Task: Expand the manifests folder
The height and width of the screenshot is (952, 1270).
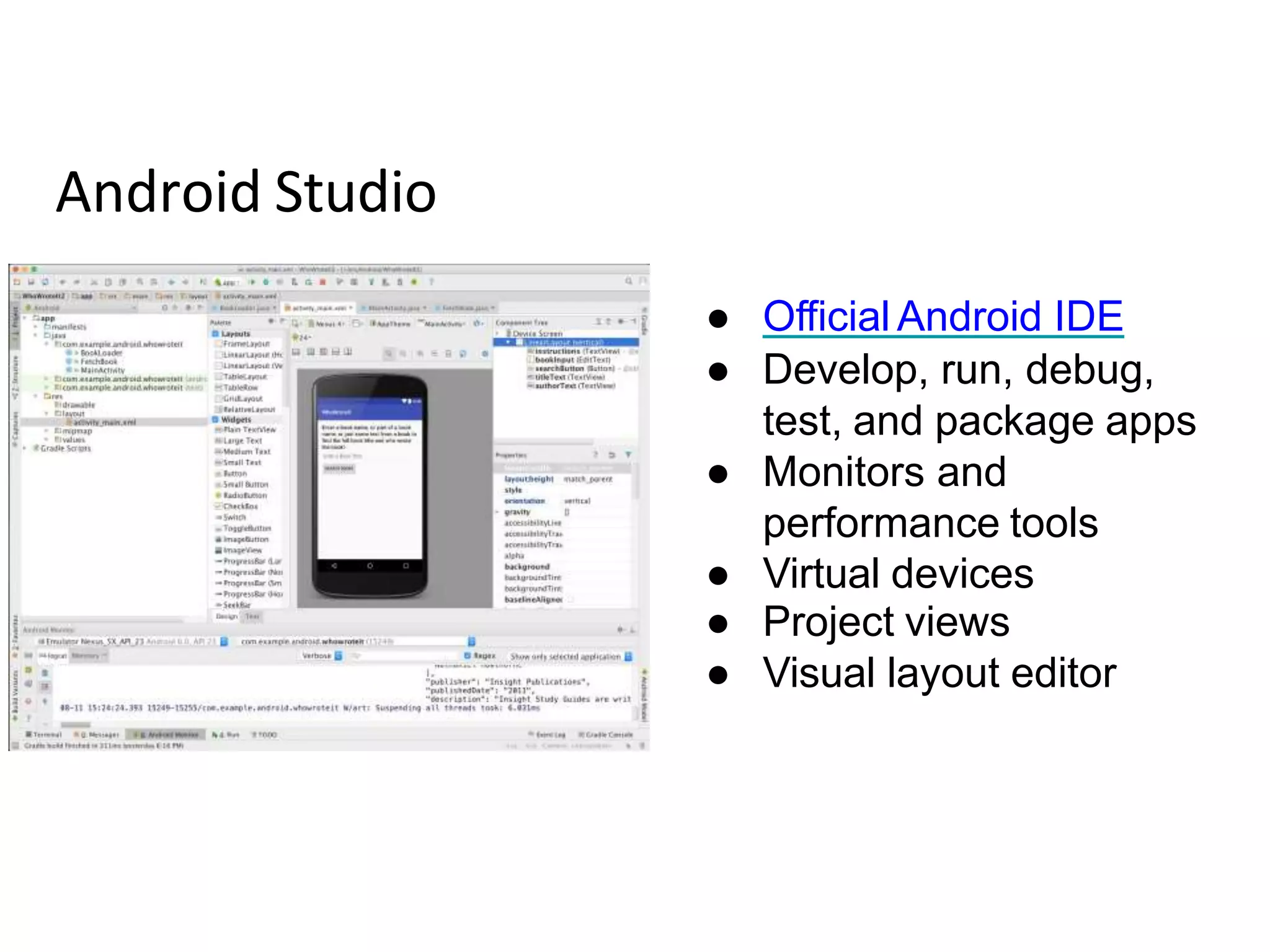Action: tap(36, 327)
